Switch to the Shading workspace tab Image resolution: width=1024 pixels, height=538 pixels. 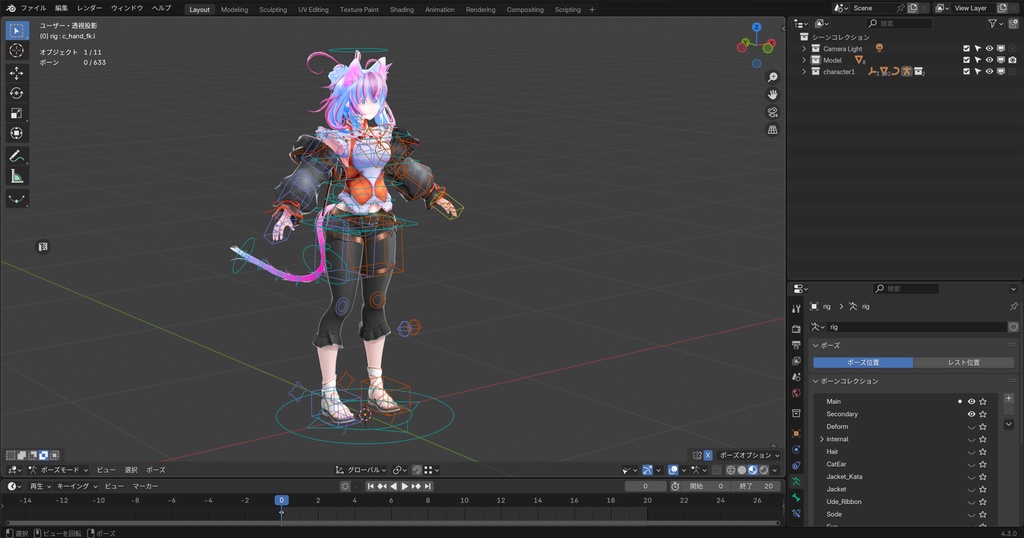(402, 10)
